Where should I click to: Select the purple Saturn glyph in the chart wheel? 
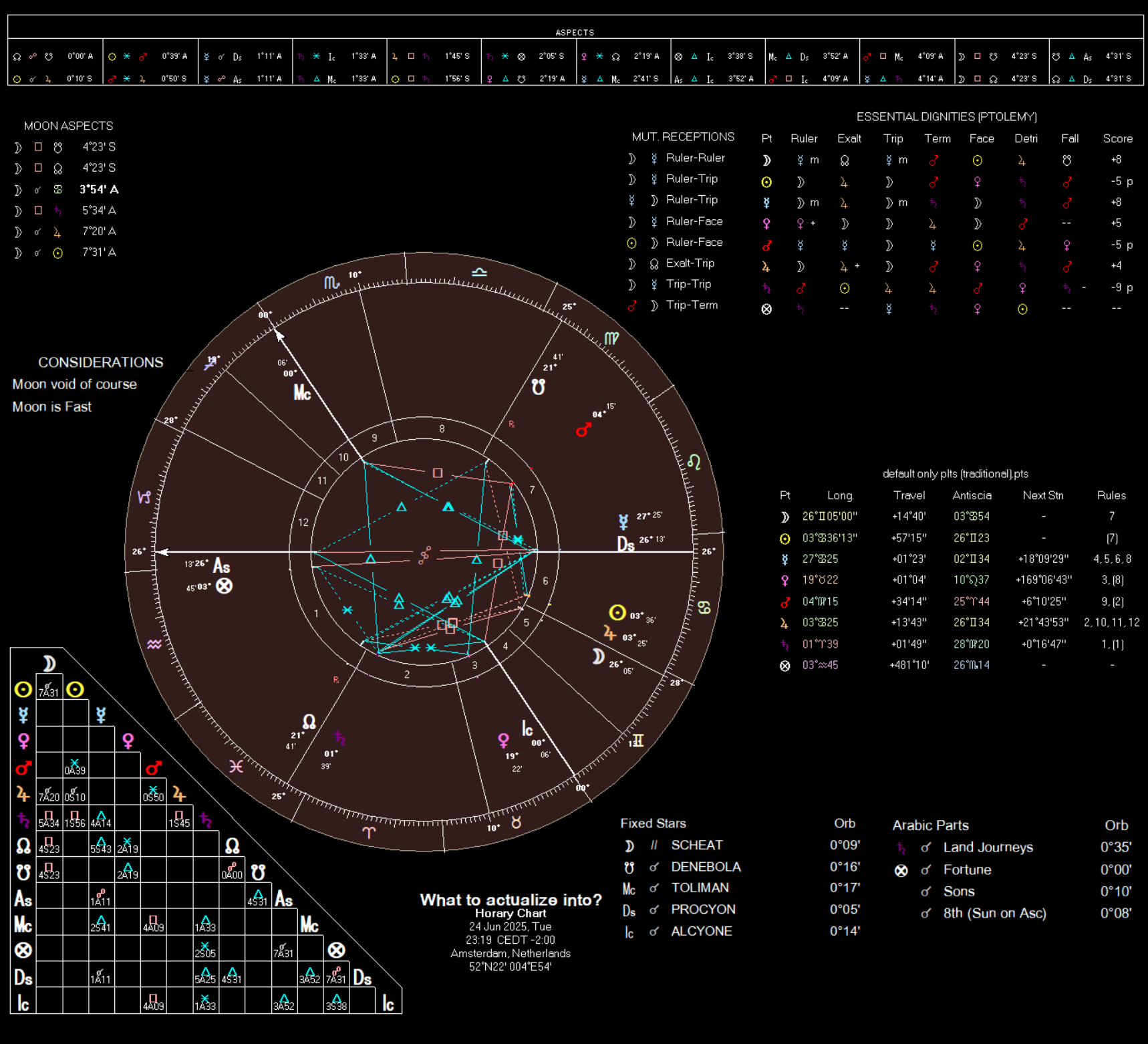tap(339, 738)
